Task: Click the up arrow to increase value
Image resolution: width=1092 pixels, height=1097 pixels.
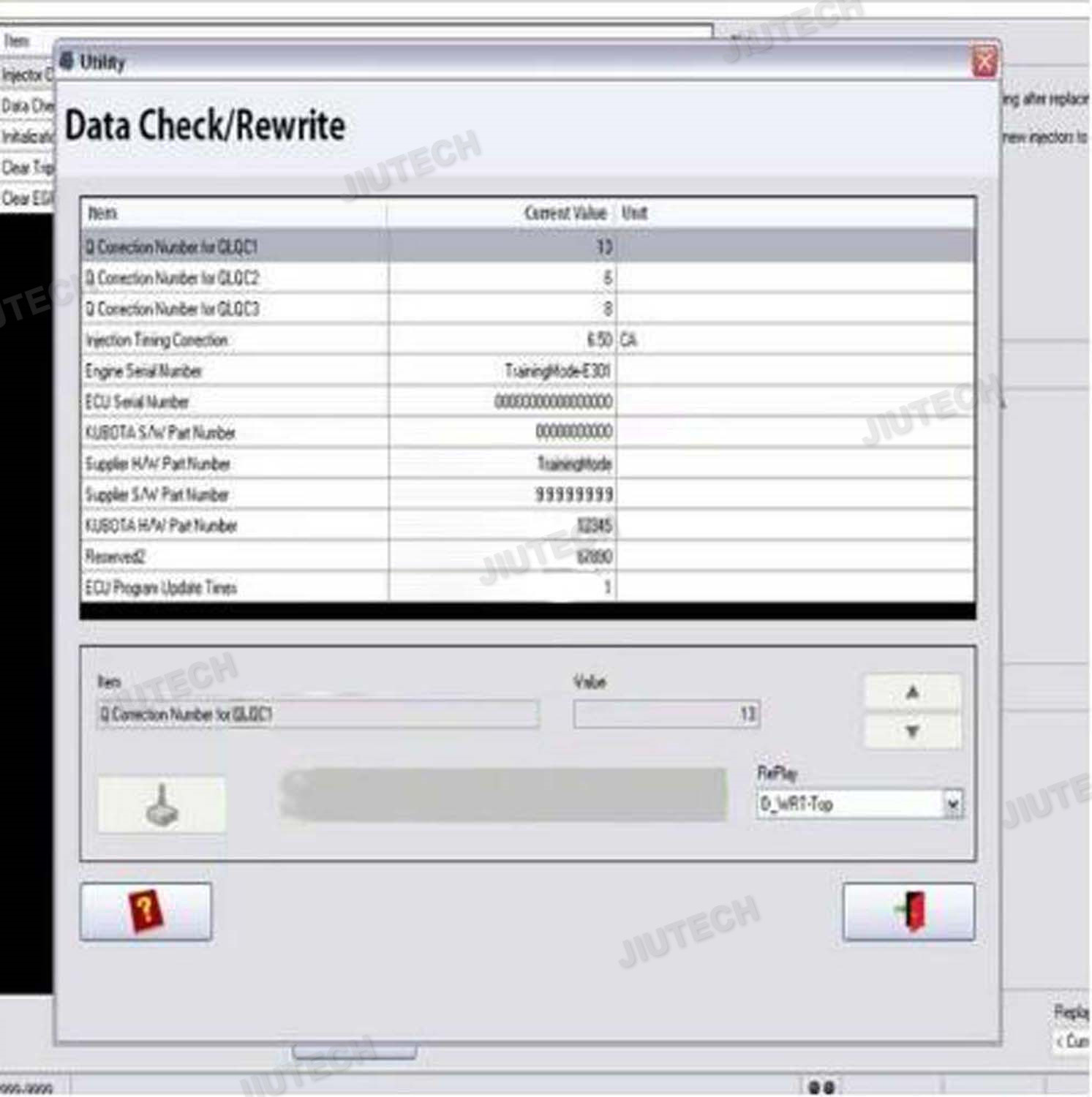Action: click(912, 692)
